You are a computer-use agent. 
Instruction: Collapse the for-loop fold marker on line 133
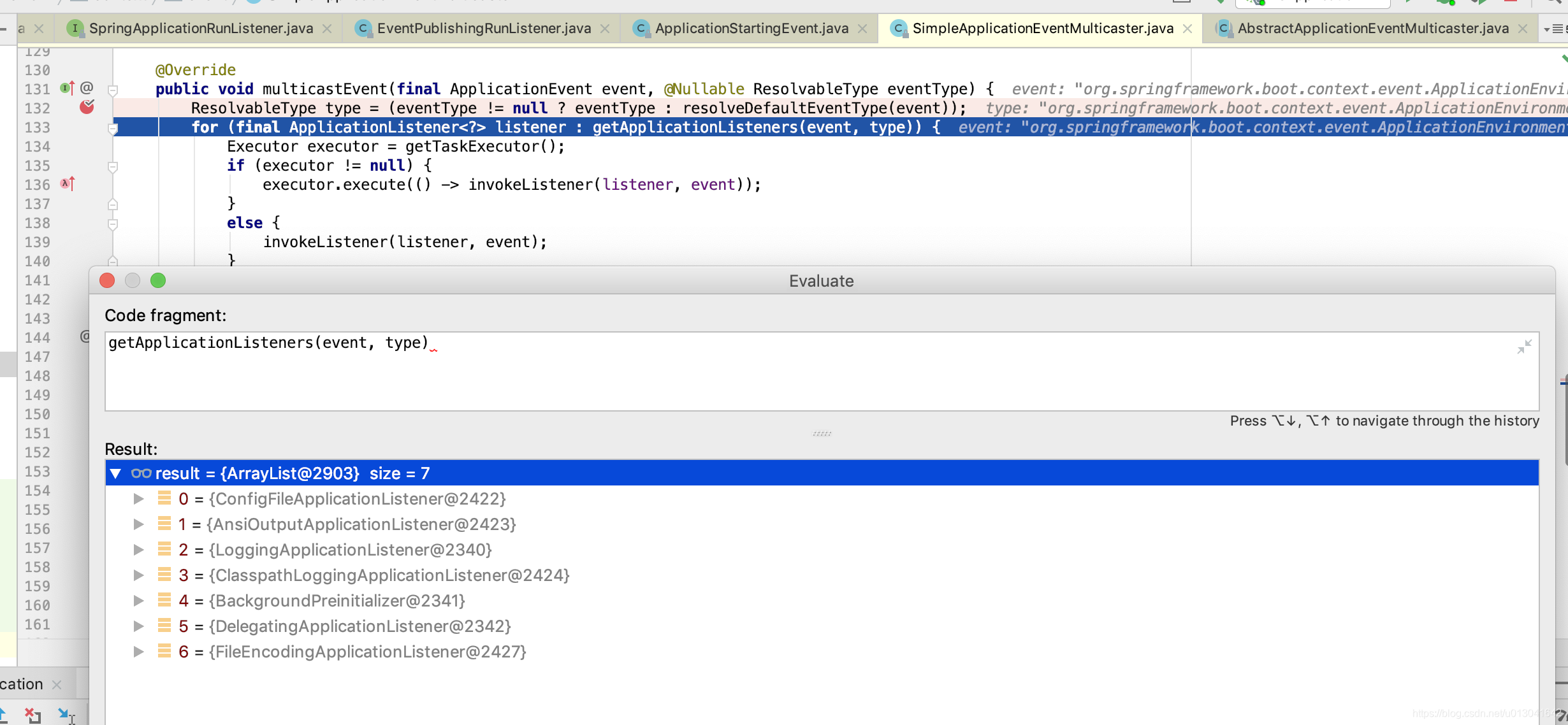click(x=113, y=128)
